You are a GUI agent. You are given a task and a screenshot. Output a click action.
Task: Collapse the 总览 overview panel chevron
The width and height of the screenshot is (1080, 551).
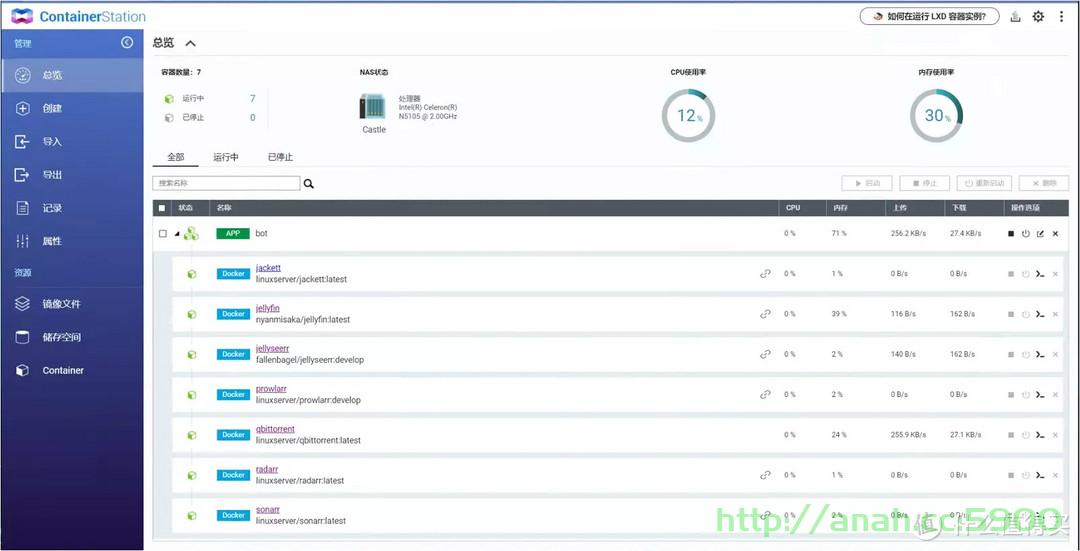(x=191, y=43)
